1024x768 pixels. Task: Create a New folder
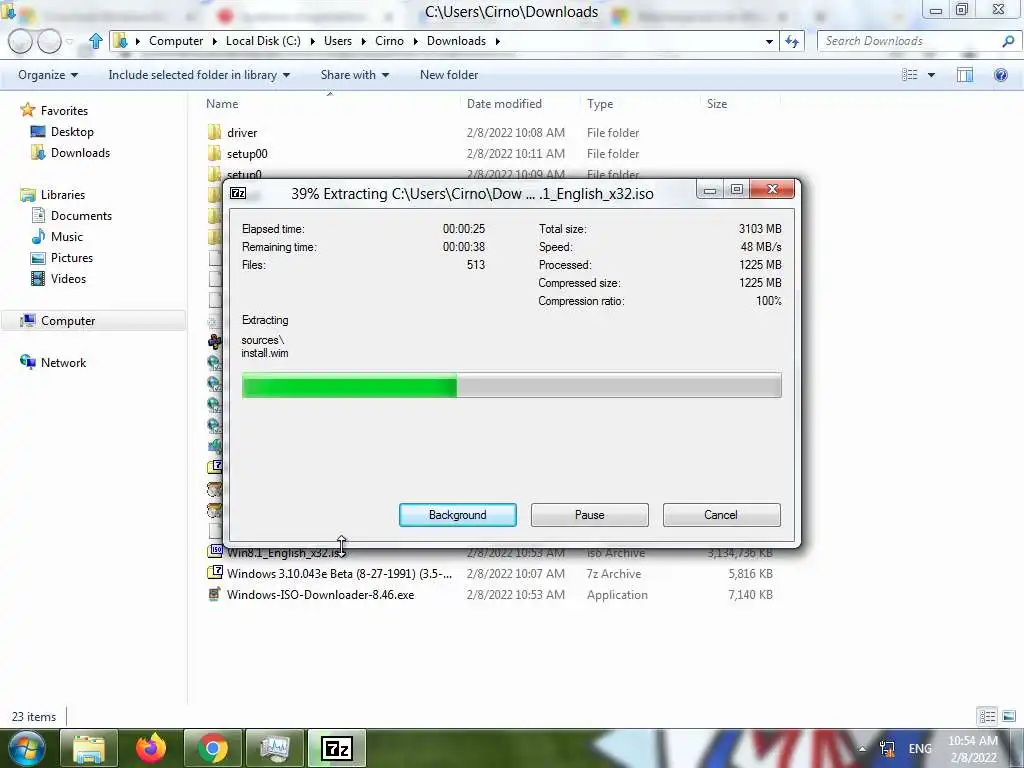pos(449,75)
